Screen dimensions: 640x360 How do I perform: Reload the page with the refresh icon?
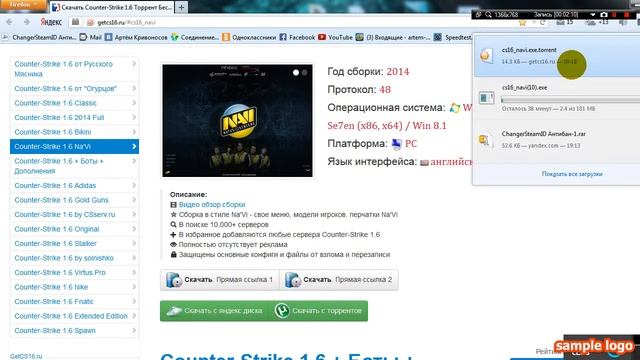tap(542, 22)
